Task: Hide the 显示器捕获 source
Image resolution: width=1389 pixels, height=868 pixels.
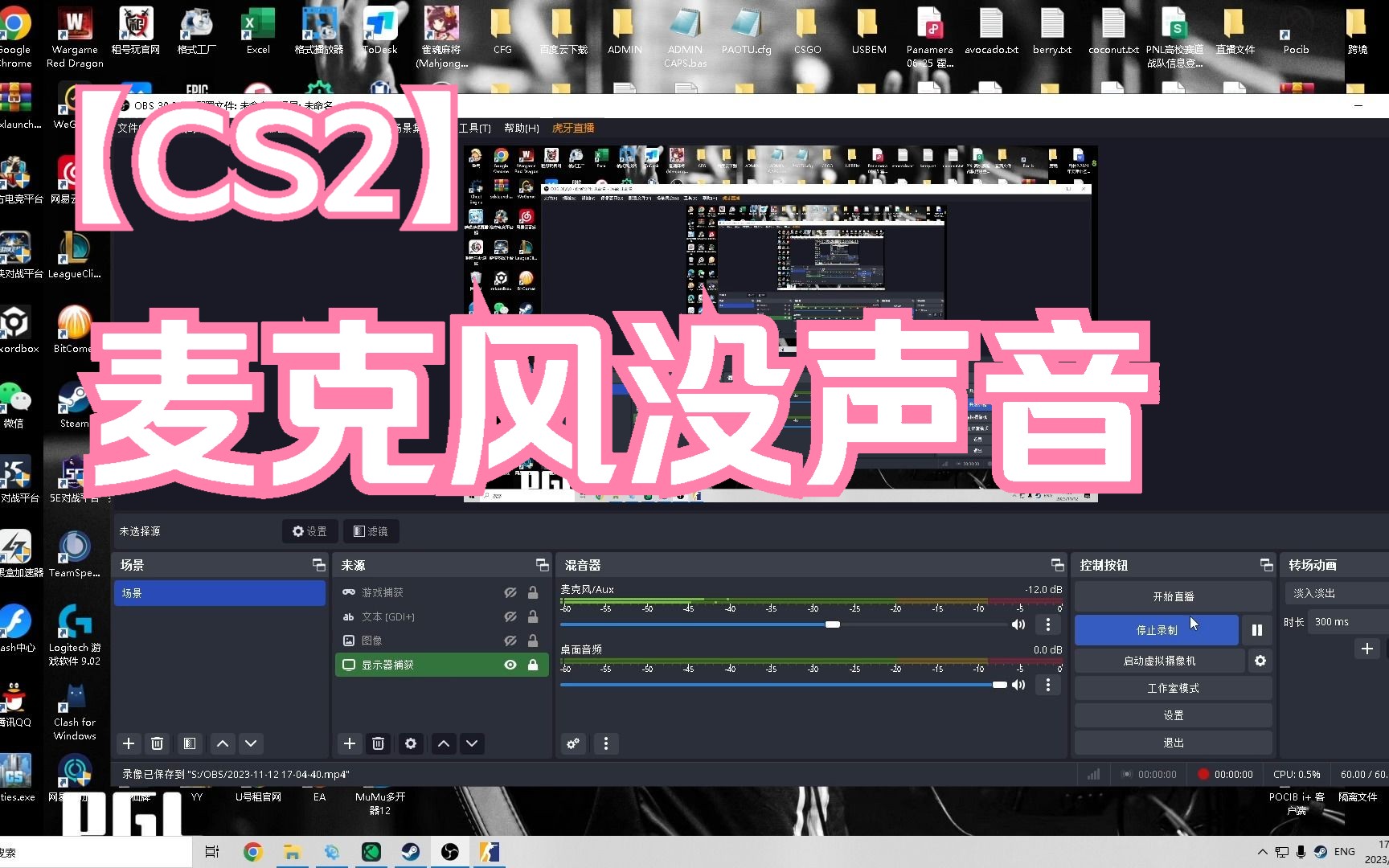Action: [510, 665]
